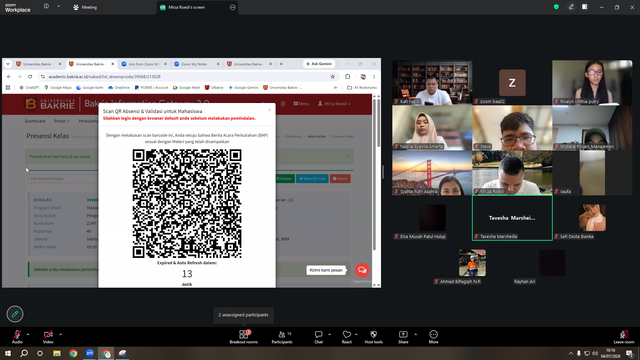The image size is (640, 360).
Task: Open new browser tab plus button
Action: (x=281, y=64)
